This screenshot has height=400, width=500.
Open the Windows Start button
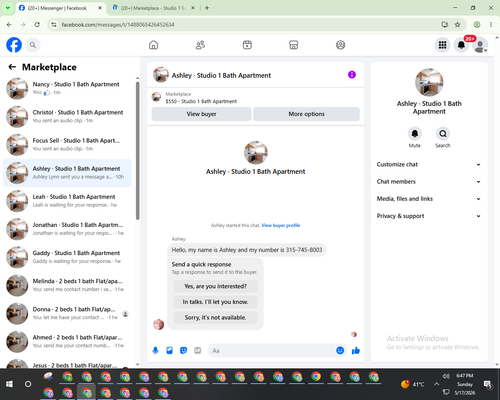point(9,384)
